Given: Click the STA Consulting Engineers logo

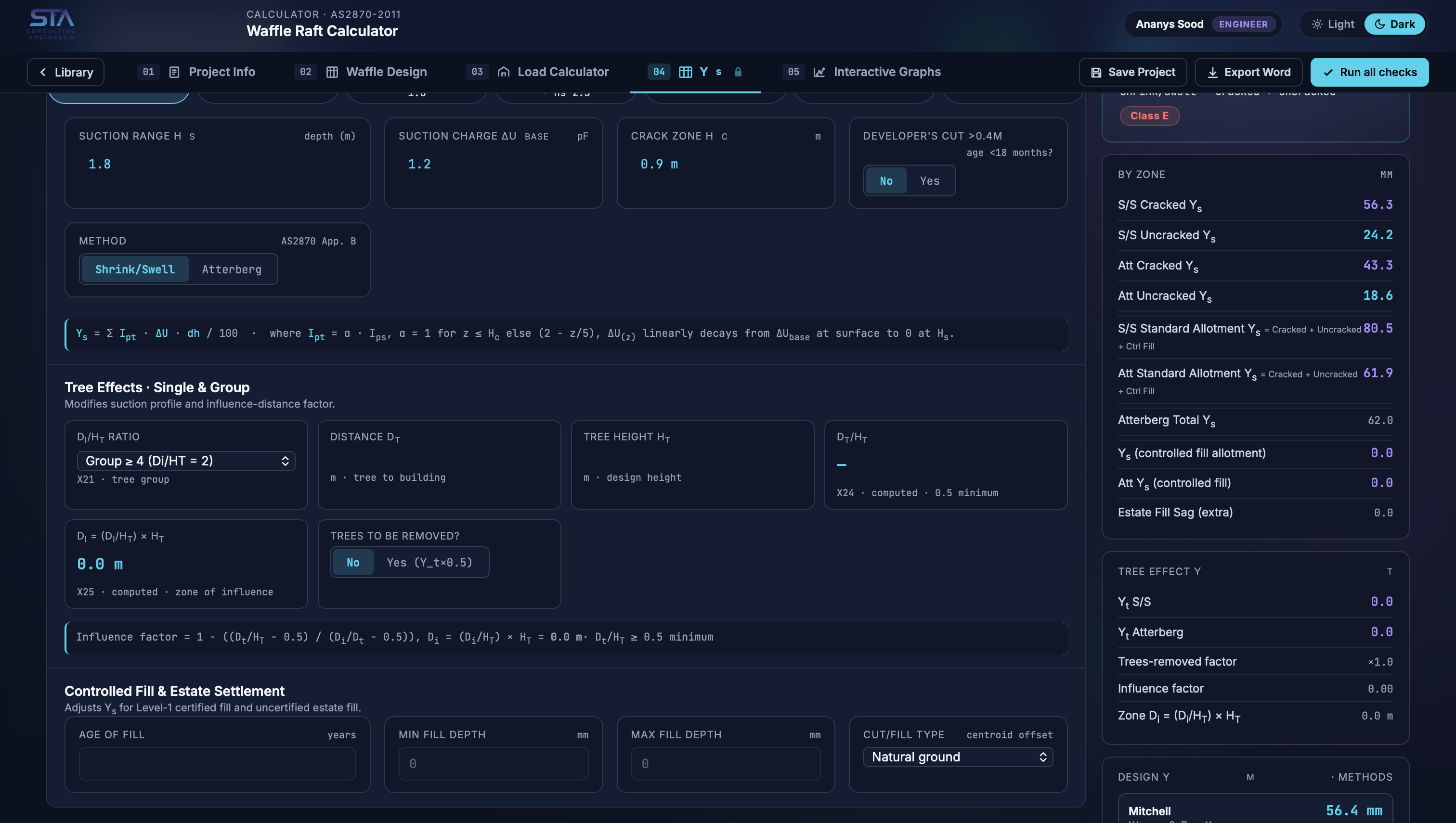Looking at the screenshot, I should 52,25.
